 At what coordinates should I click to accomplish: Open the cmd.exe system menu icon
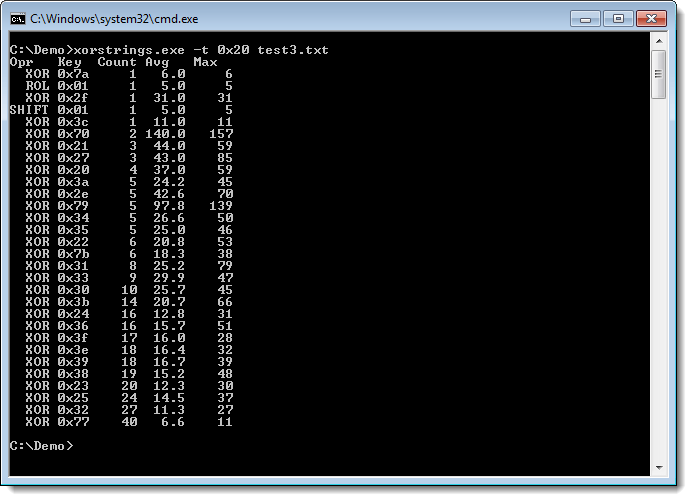(18, 19)
